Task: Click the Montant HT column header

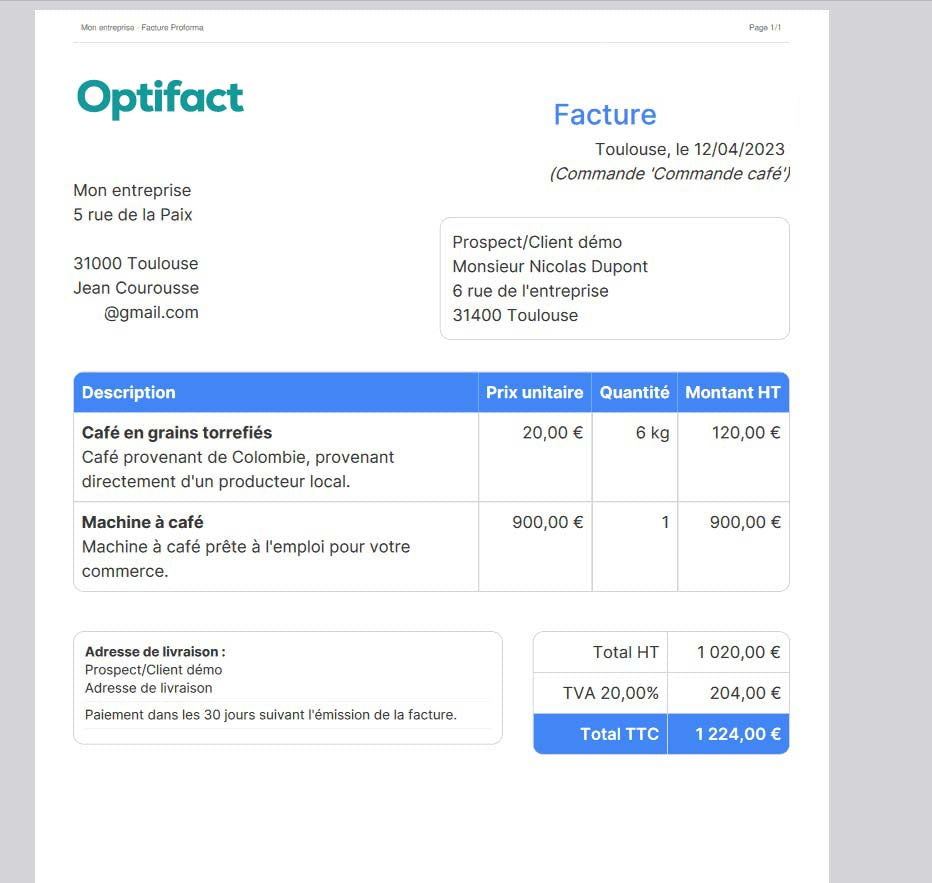Action: pyautogui.click(x=732, y=393)
